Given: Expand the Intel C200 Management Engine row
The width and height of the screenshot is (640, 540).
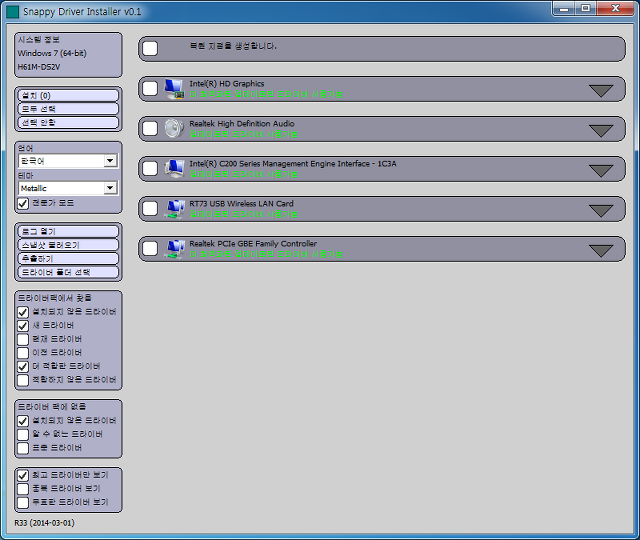Looking at the screenshot, I should (x=601, y=170).
